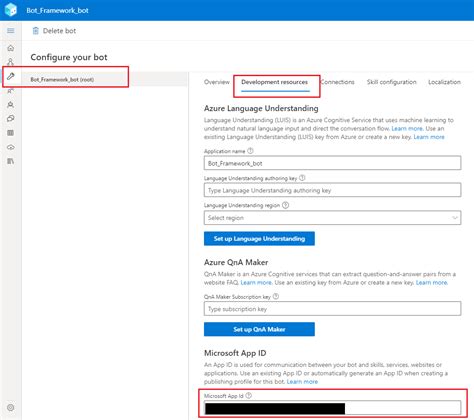Open the hamburger menu in sidebar
This screenshot has width=474, height=420.
coord(11,31)
